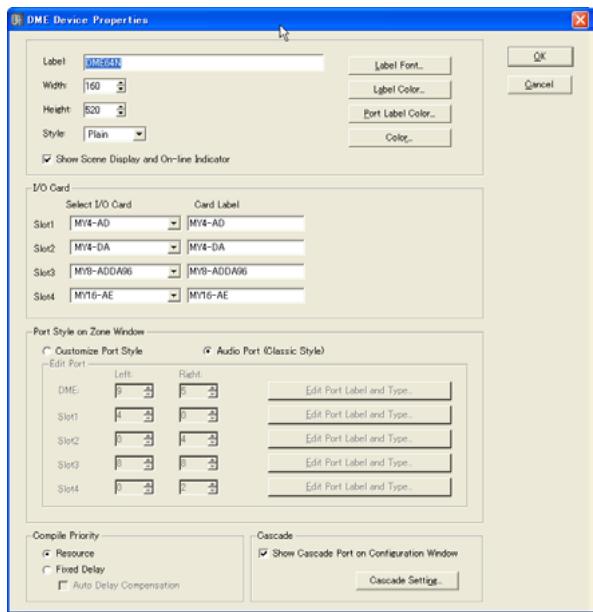
Task: Open the Slot4 I/O card dropdown
Action: click(x=125, y=295)
